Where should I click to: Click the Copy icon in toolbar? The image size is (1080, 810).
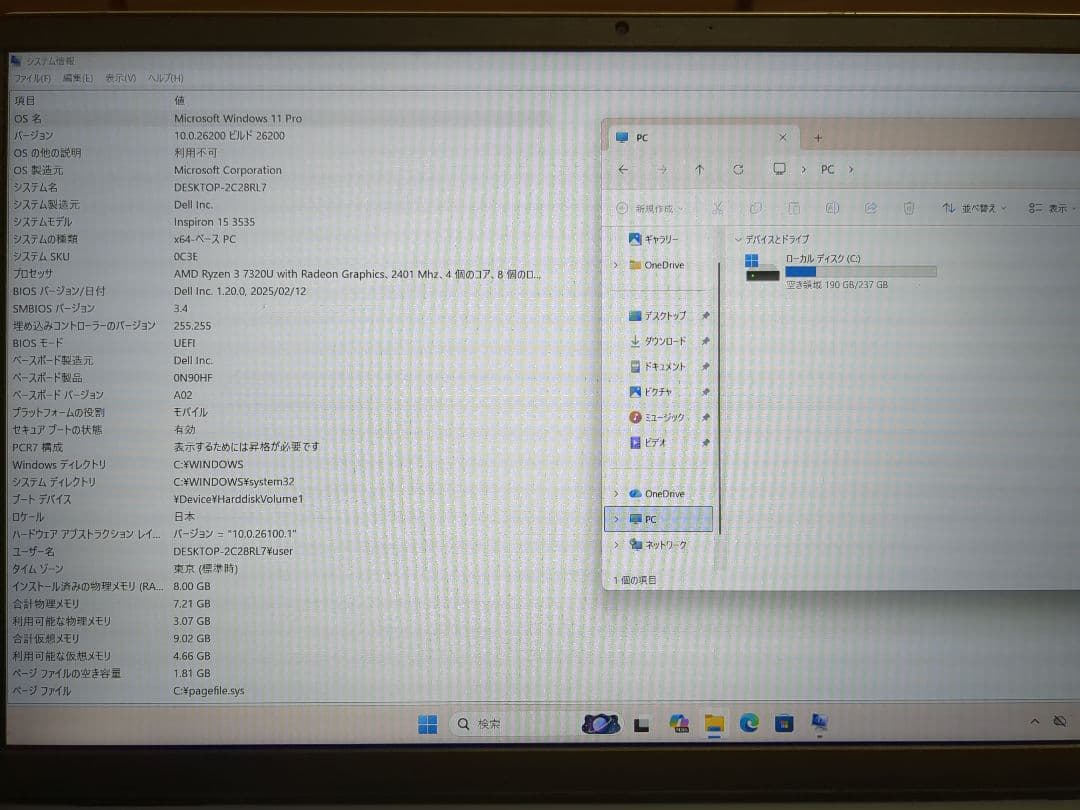(x=756, y=208)
